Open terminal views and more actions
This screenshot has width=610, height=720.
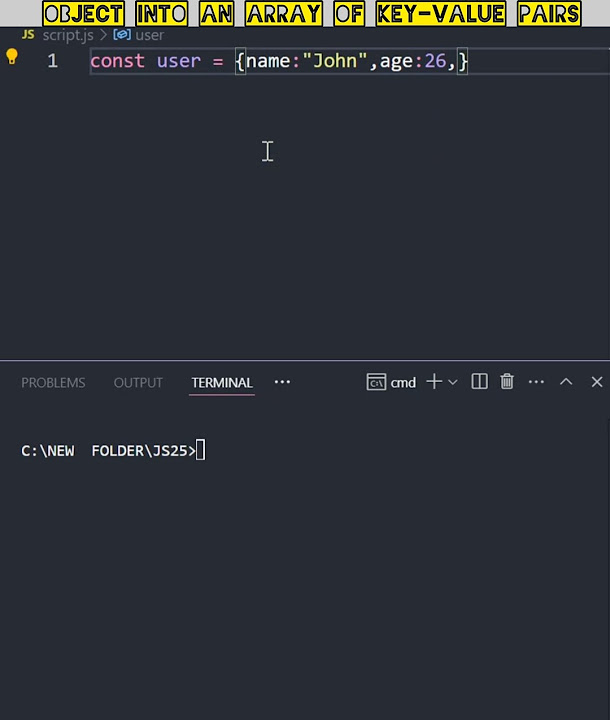pyautogui.click(x=536, y=382)
